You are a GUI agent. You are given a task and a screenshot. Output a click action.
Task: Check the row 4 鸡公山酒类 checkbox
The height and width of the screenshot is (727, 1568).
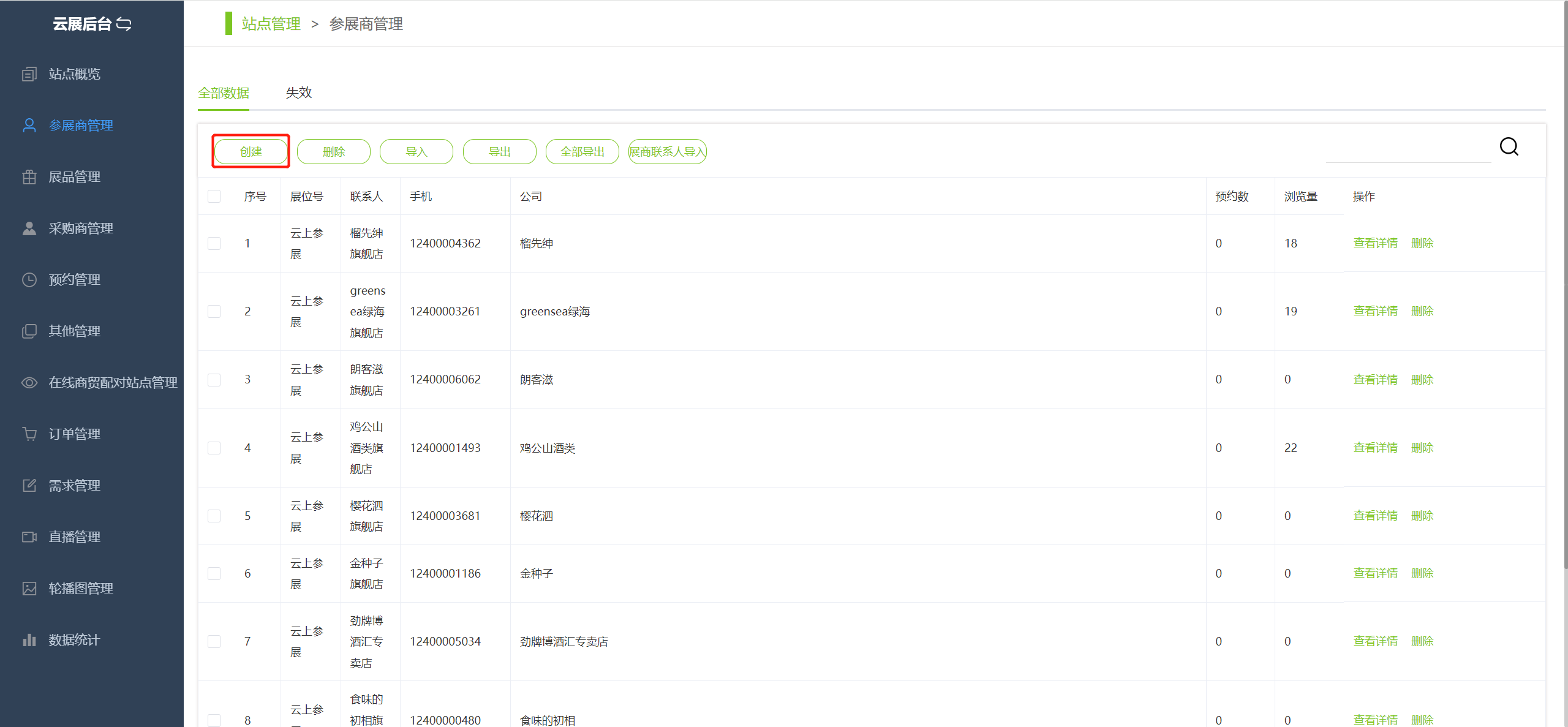(214, 448)
